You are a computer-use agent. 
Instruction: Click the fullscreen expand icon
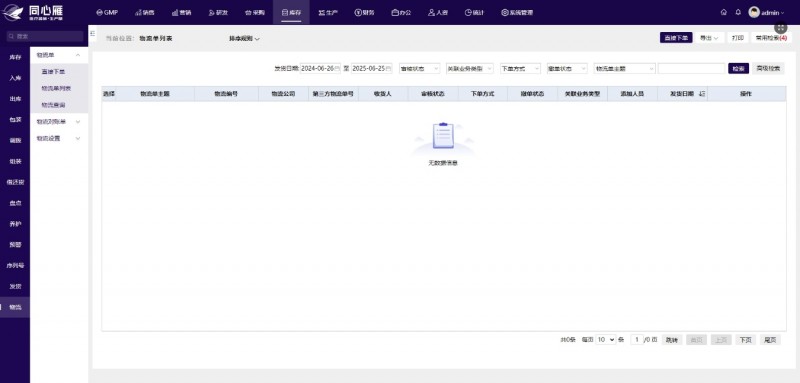[x=781, y=28]
